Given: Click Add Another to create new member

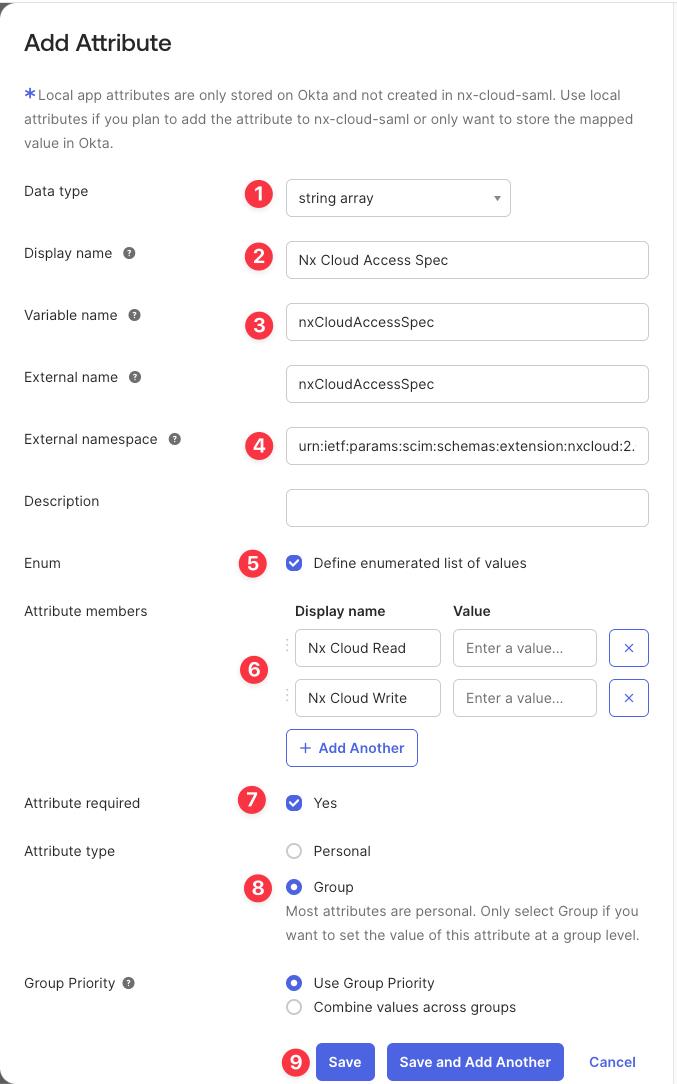Looking at the screenshot, I should click(351, 747).
